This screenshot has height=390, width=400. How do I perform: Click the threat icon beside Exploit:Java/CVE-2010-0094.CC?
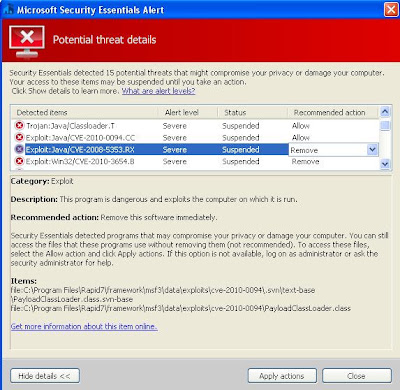[x=20, y=137]
